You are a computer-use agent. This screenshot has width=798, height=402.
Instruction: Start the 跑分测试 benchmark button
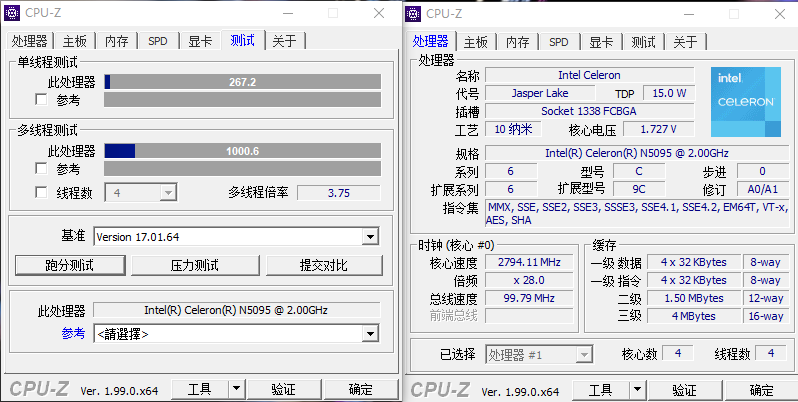click(x=70, y=265)
